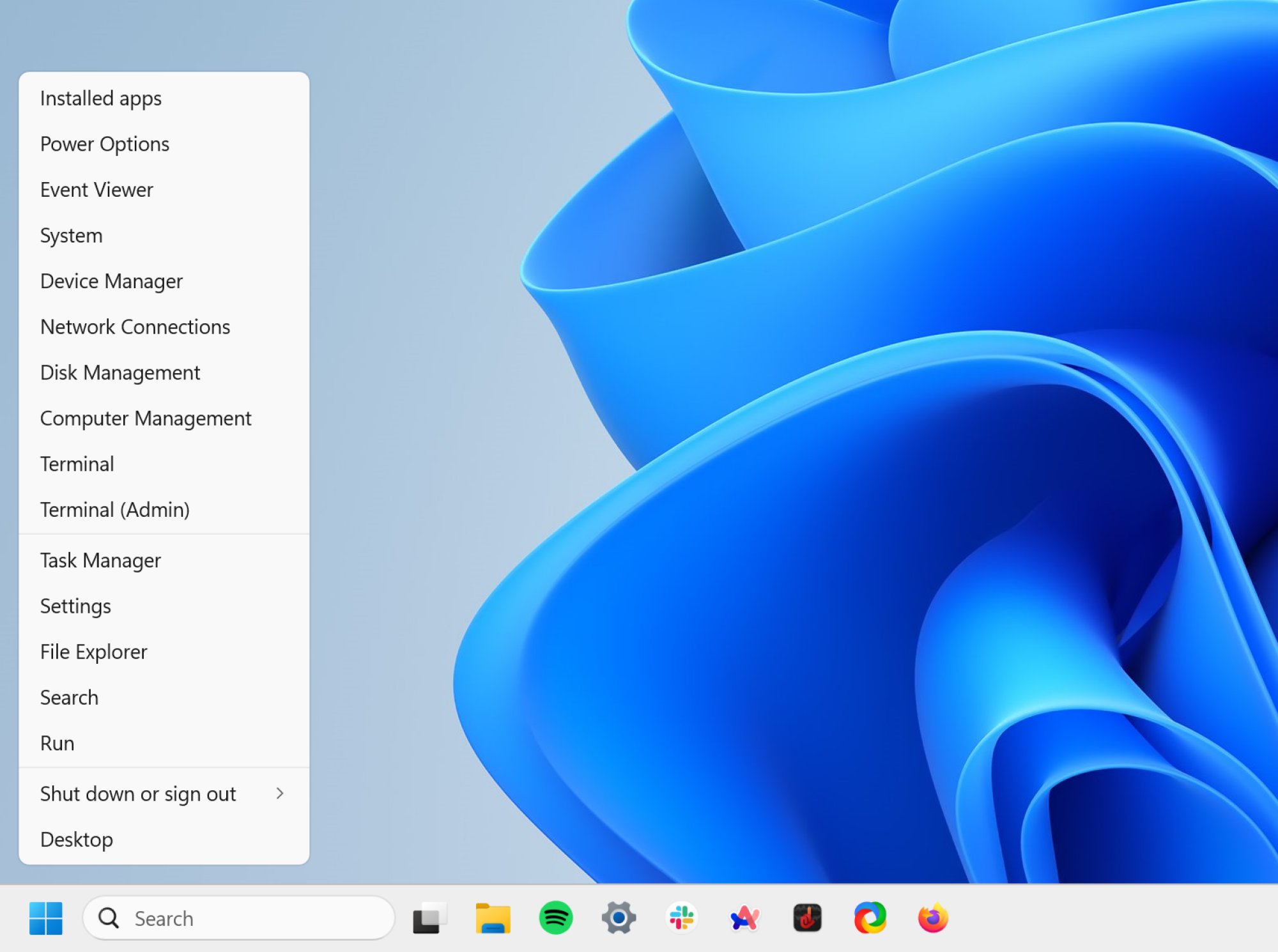Screen dimensions: 1278x952
Task: Select Disk Management from menu
Action: [120, 372]
